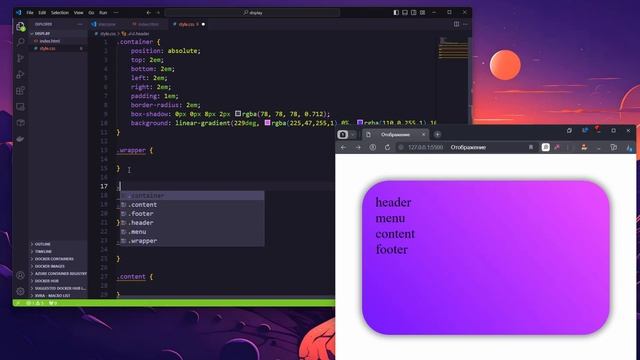Open the Explorer panel ellipsis menu
This screenshot has width=640, height=360.
pyautogui.click(x=80, y=24)
